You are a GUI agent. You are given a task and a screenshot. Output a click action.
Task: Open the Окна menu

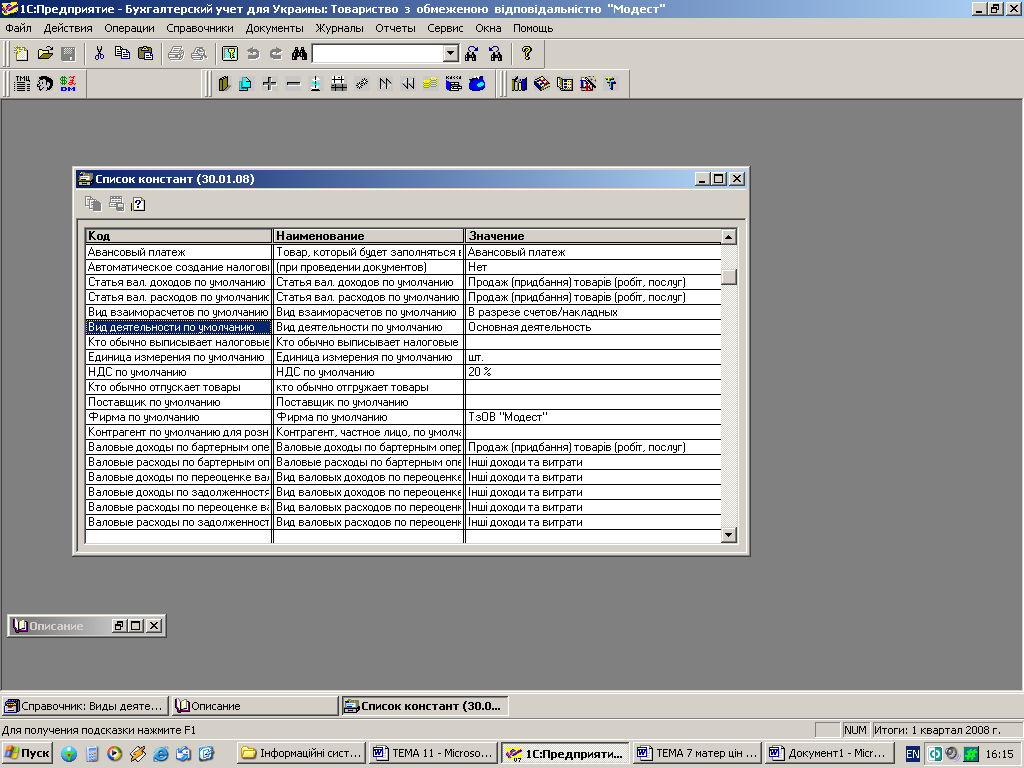(488, 28)
